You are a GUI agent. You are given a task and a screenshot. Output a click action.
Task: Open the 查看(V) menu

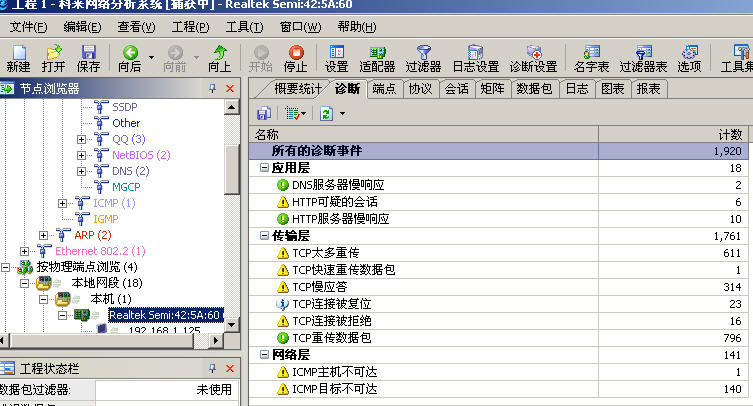point(136,26)
